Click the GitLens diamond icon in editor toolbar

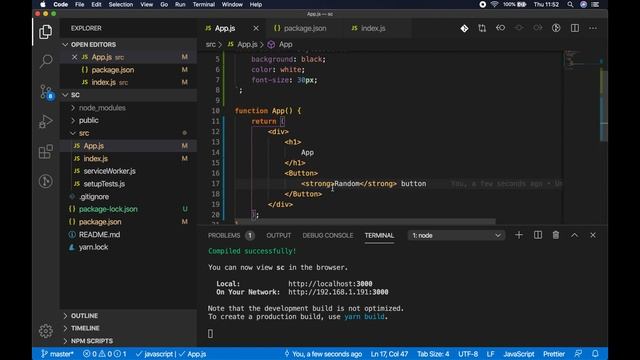[x=464, y=28]
